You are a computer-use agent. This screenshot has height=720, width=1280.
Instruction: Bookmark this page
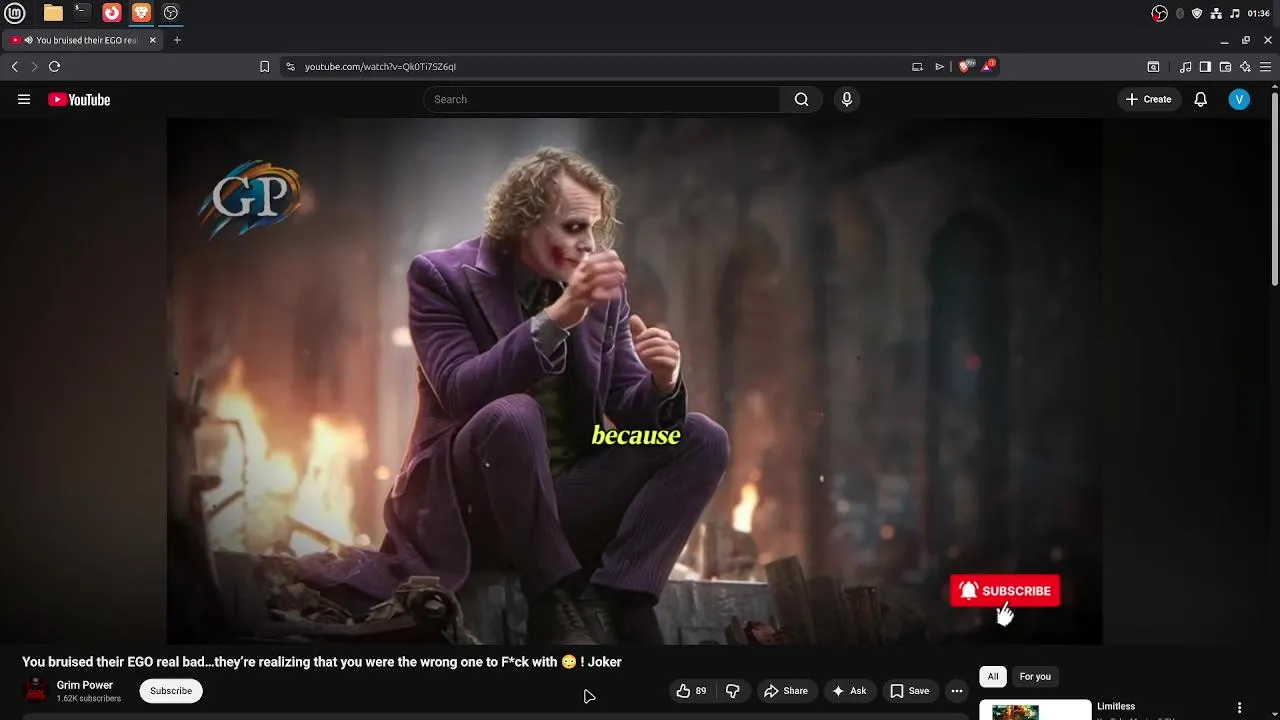264,67
